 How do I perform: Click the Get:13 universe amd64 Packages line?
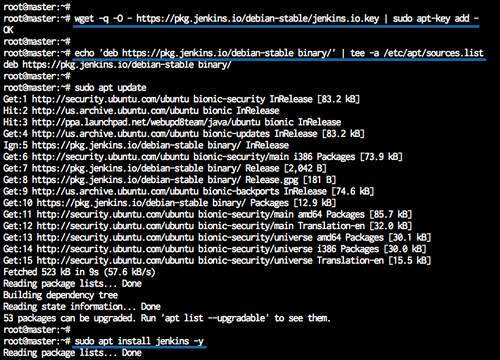click(x=217, y=238)
